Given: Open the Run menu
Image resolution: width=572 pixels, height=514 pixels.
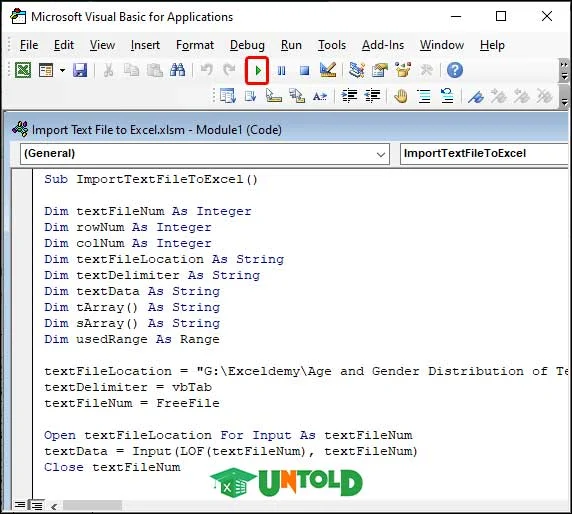Looking at the screenshot, I should coord(291,45).
